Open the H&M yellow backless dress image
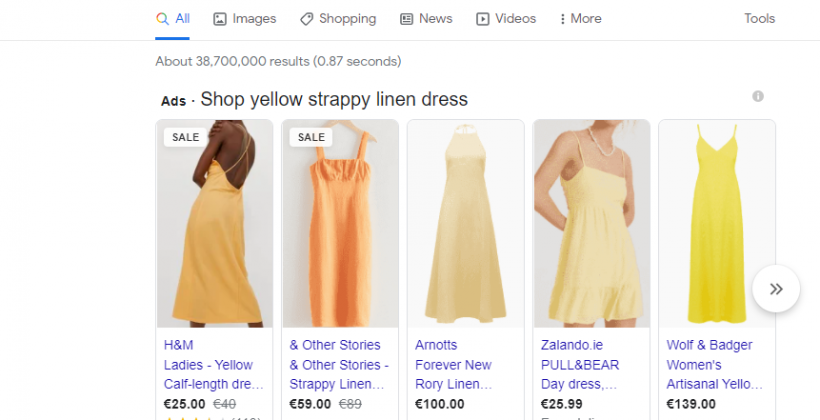 pos(214,224)
